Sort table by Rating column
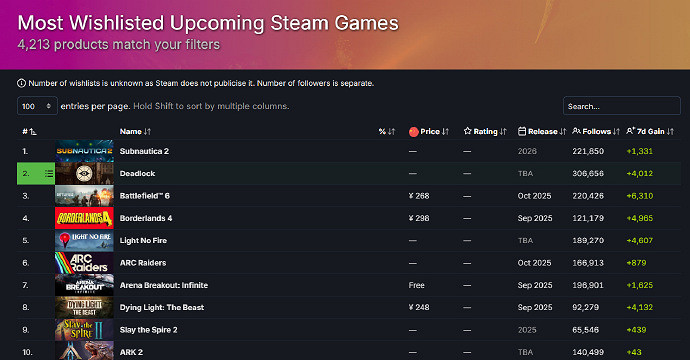The image size is (690, 360). (x=485, y=132)
